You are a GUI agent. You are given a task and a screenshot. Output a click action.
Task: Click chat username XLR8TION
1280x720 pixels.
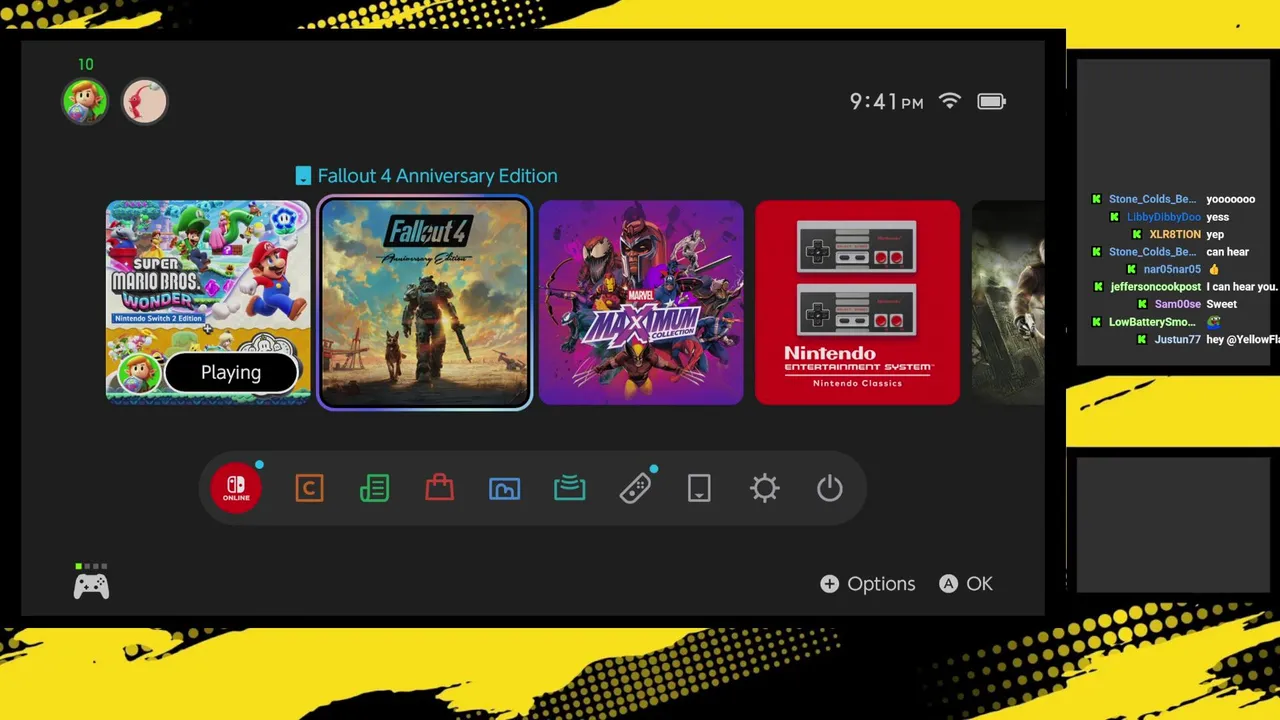(x=1175, y=234)
